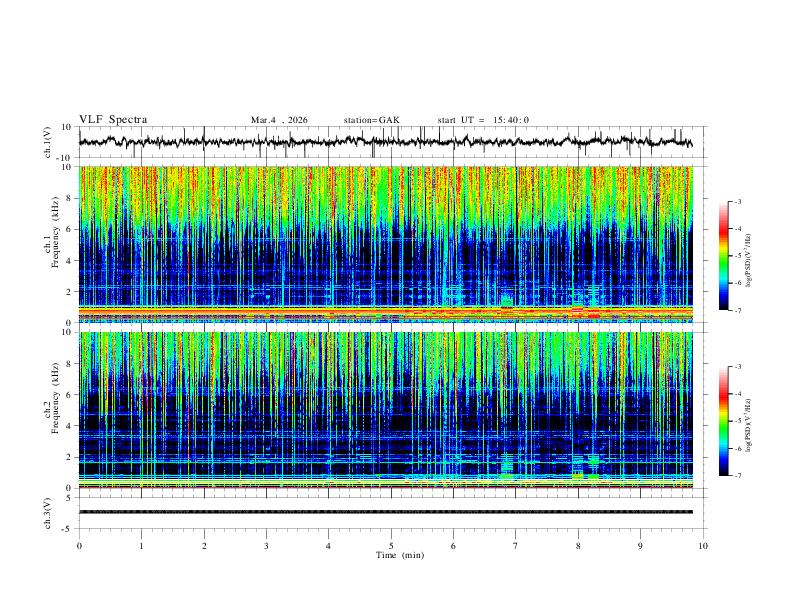This screenshot has width=792, height=612.
Task: Click the "-3" label on ch.2 color bar
Action: (738, 367)
